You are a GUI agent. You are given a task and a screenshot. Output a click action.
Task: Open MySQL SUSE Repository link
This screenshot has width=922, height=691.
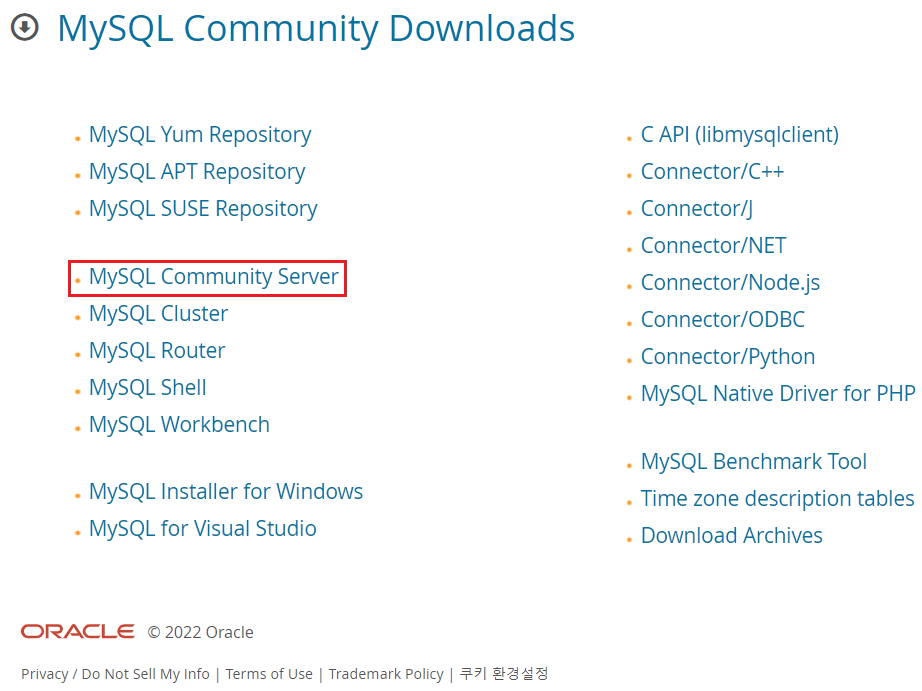point(203,209)
